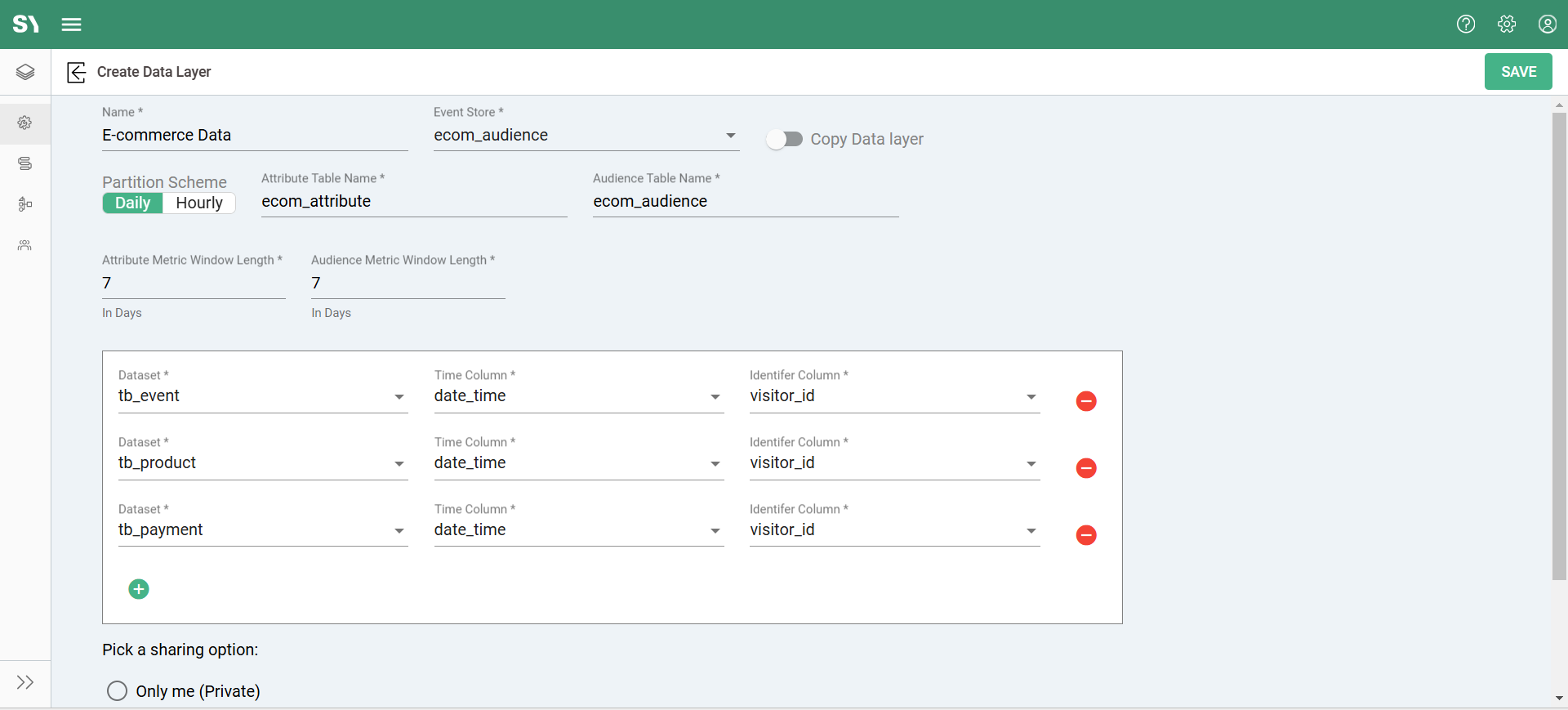Toggle the Copy Data layer switch

784,140
